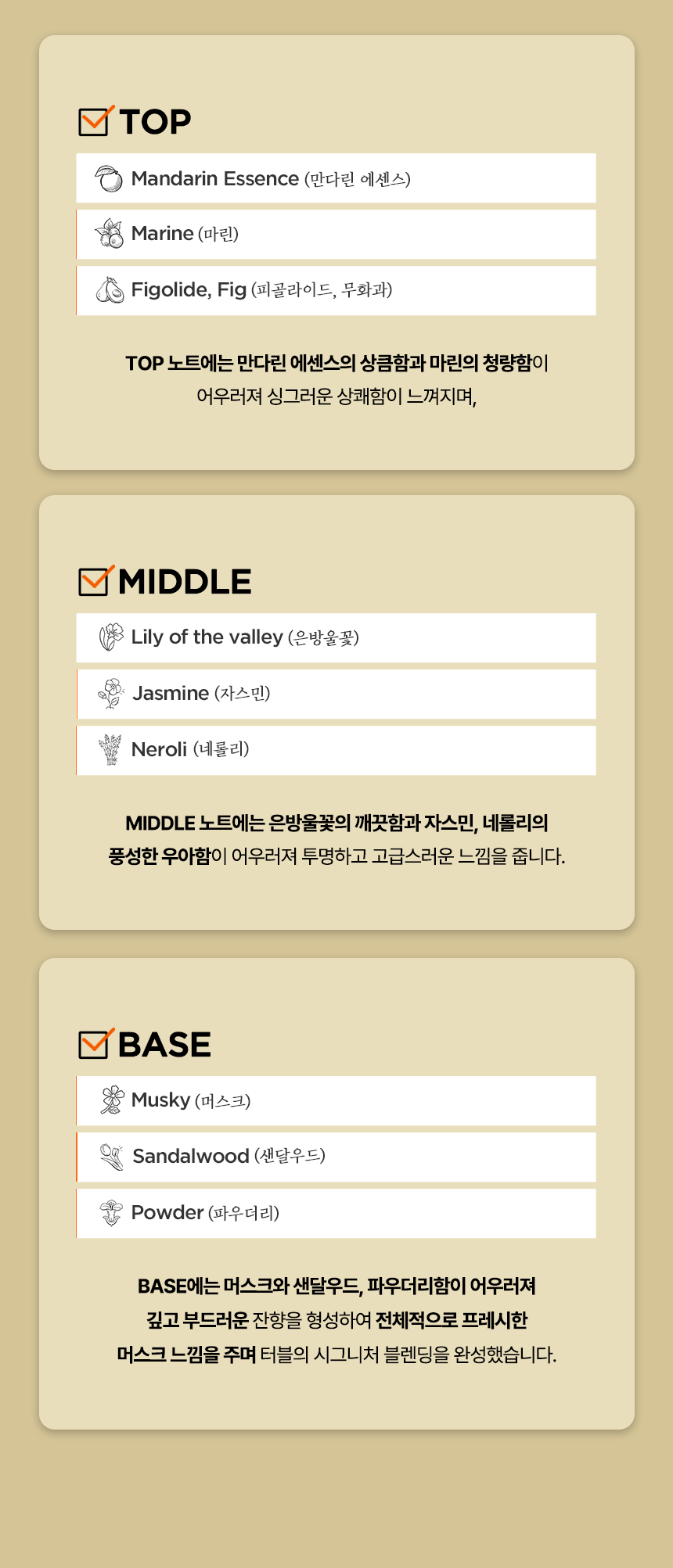Click the mandarin fruit icon
673x1568 pixels.
109,179
